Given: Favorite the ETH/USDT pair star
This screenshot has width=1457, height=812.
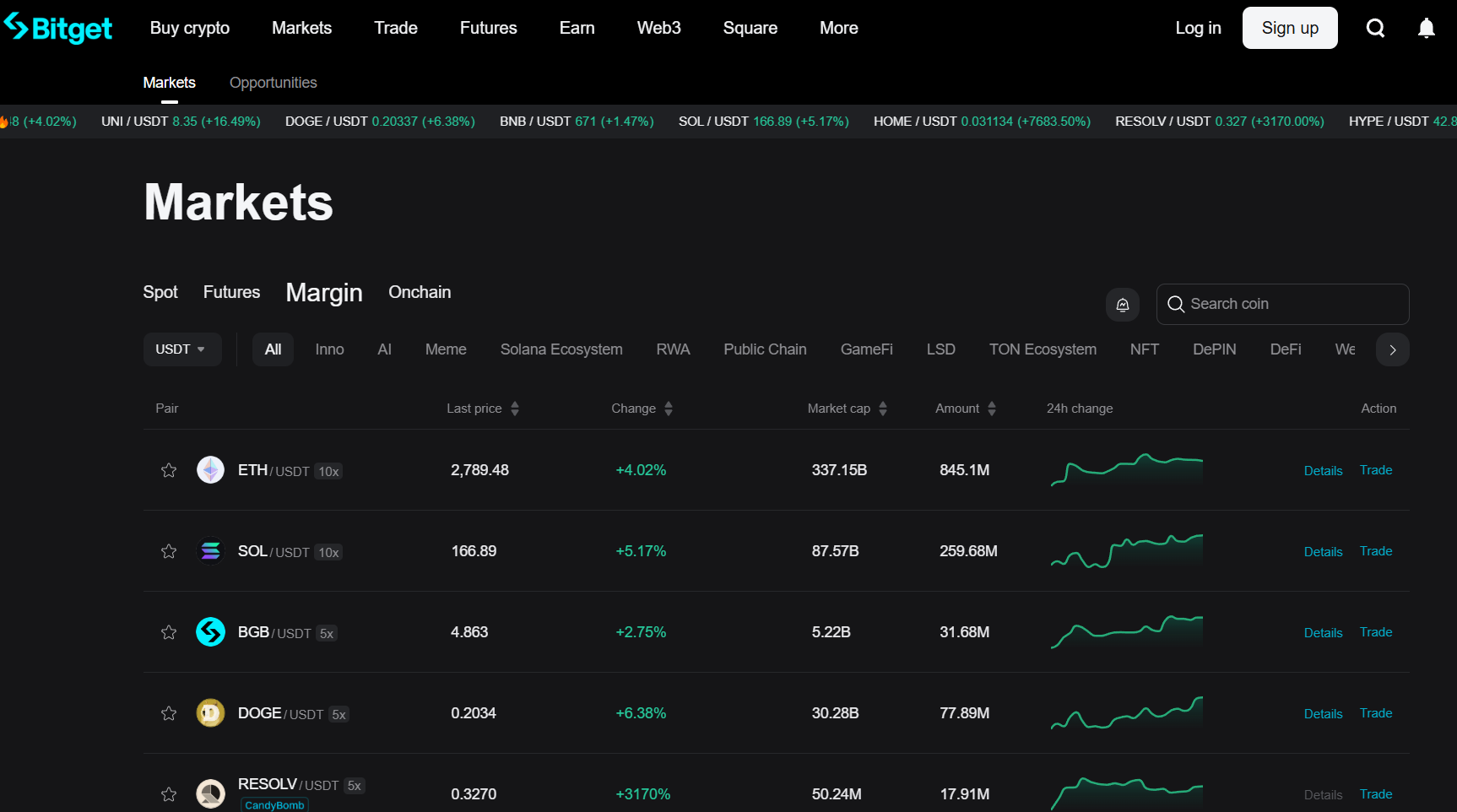Looking at the screenshot, I should point(169,470).
